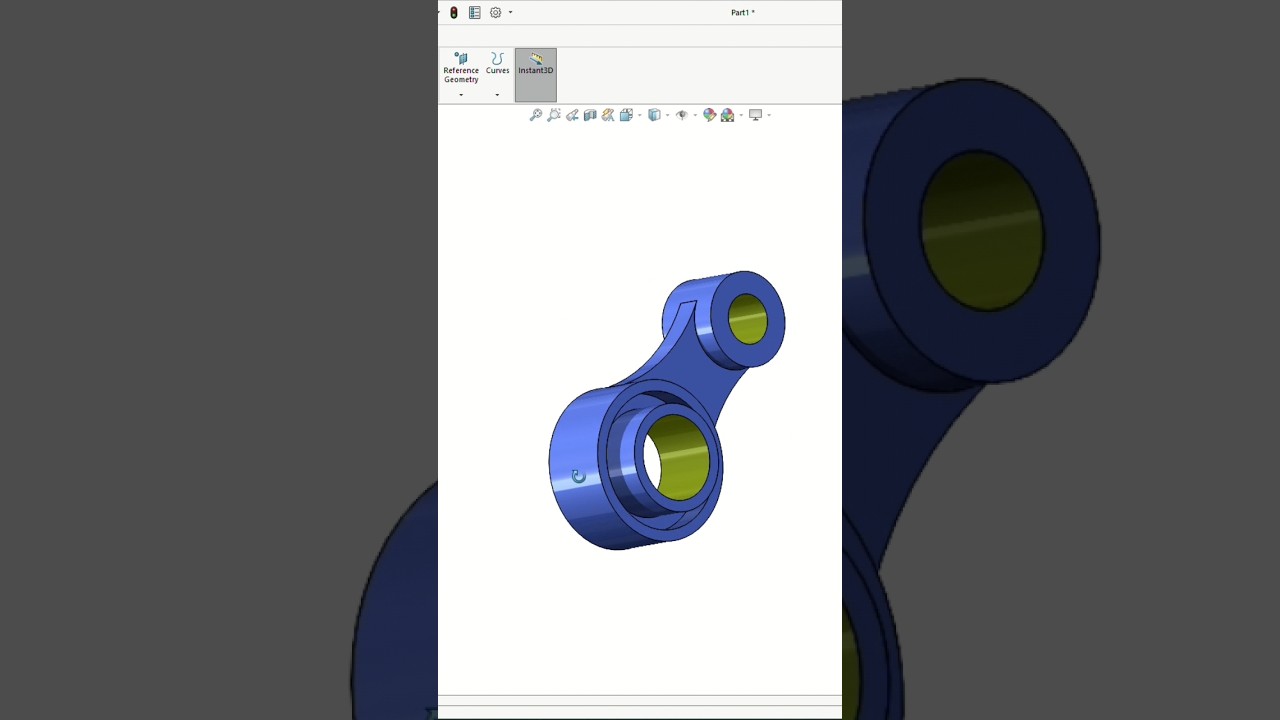Viewport: 1280px width, 720px height.
Task: Click the Previous View icon
Action: [572, 115]
